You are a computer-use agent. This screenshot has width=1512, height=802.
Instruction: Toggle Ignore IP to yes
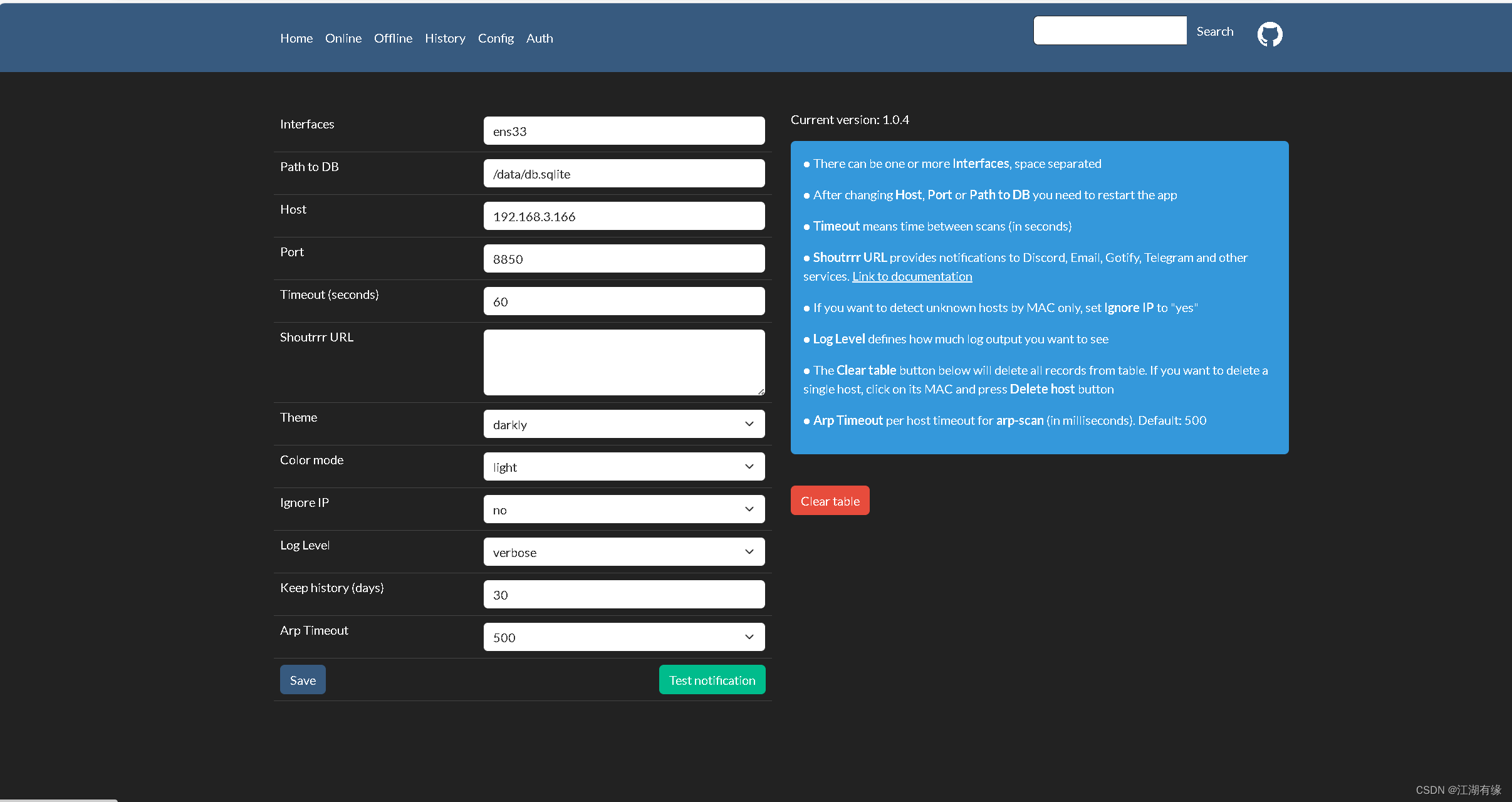point(623,509)
